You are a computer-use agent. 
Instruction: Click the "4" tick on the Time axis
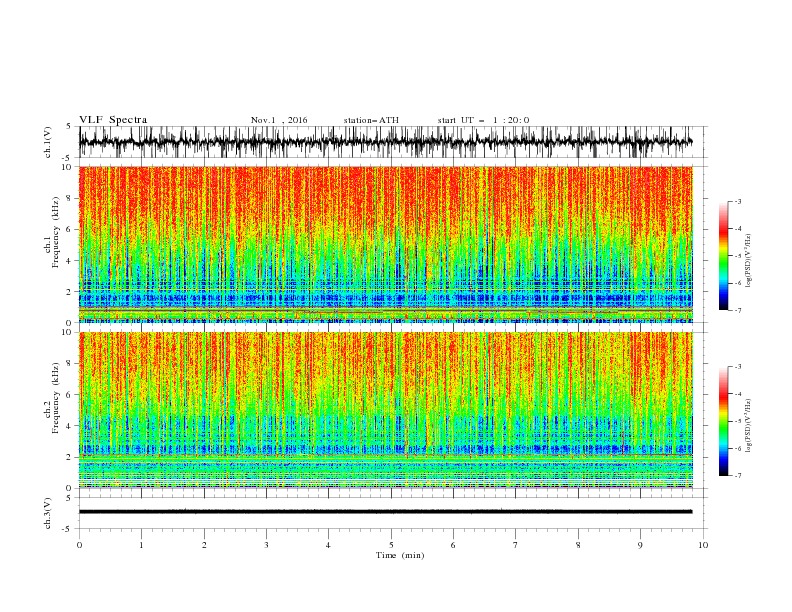pos(328,545)
